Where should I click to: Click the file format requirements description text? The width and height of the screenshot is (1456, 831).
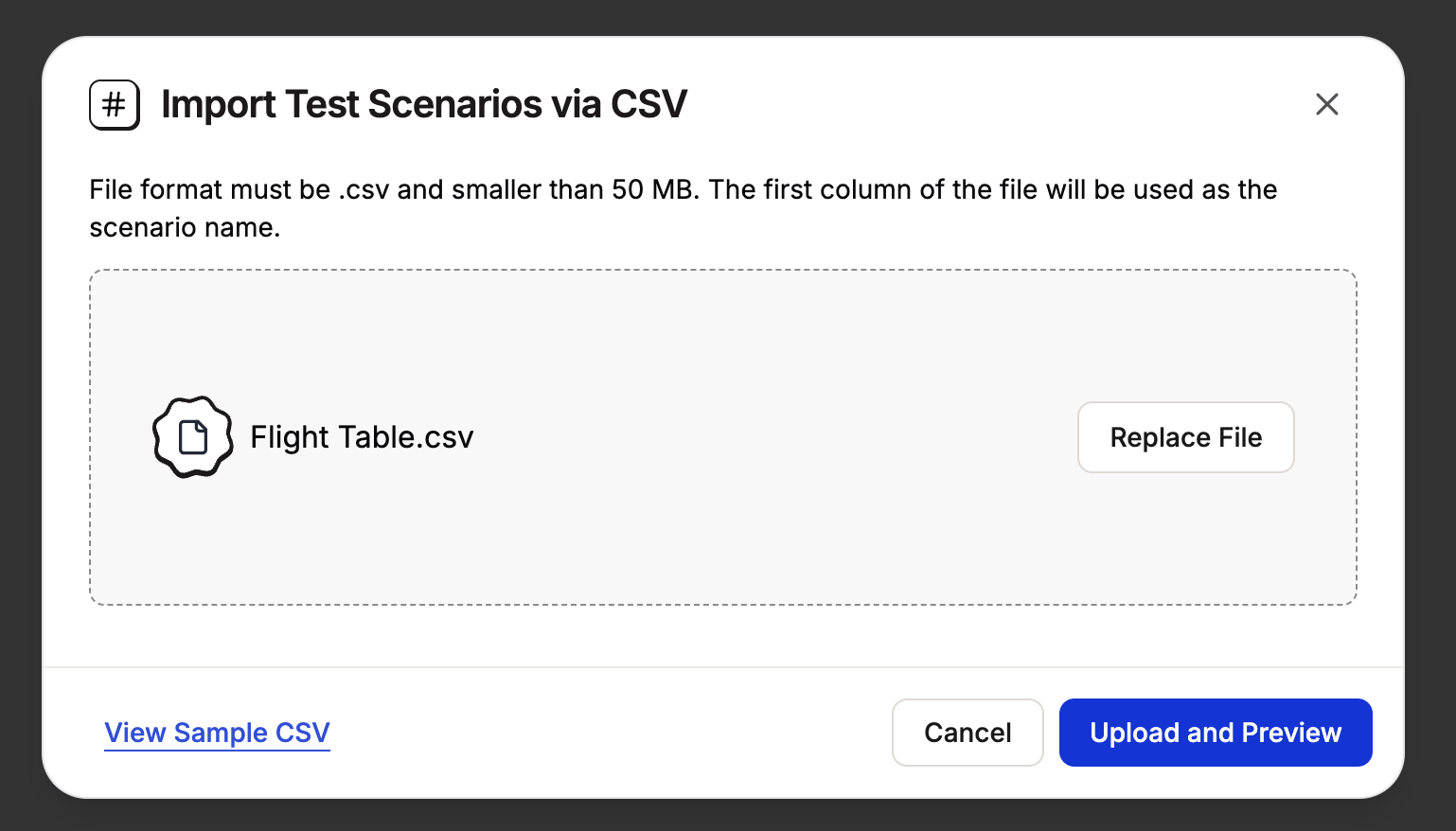coord(684,208)
